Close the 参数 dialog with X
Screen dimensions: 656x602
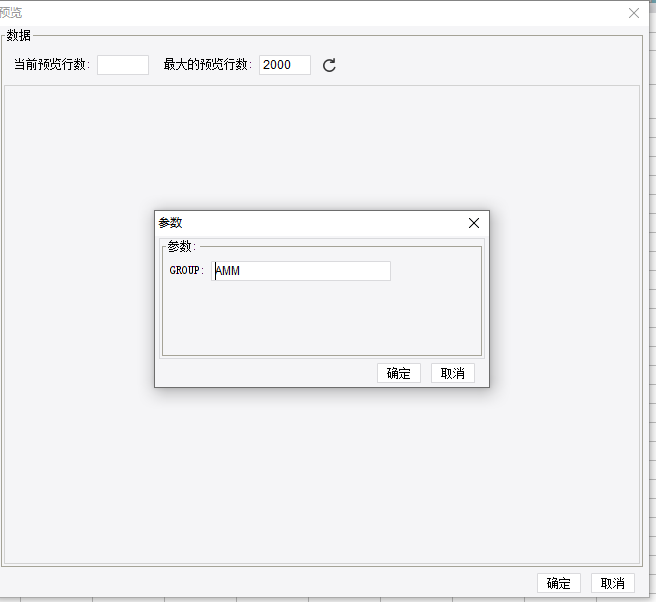pos(474,223)
